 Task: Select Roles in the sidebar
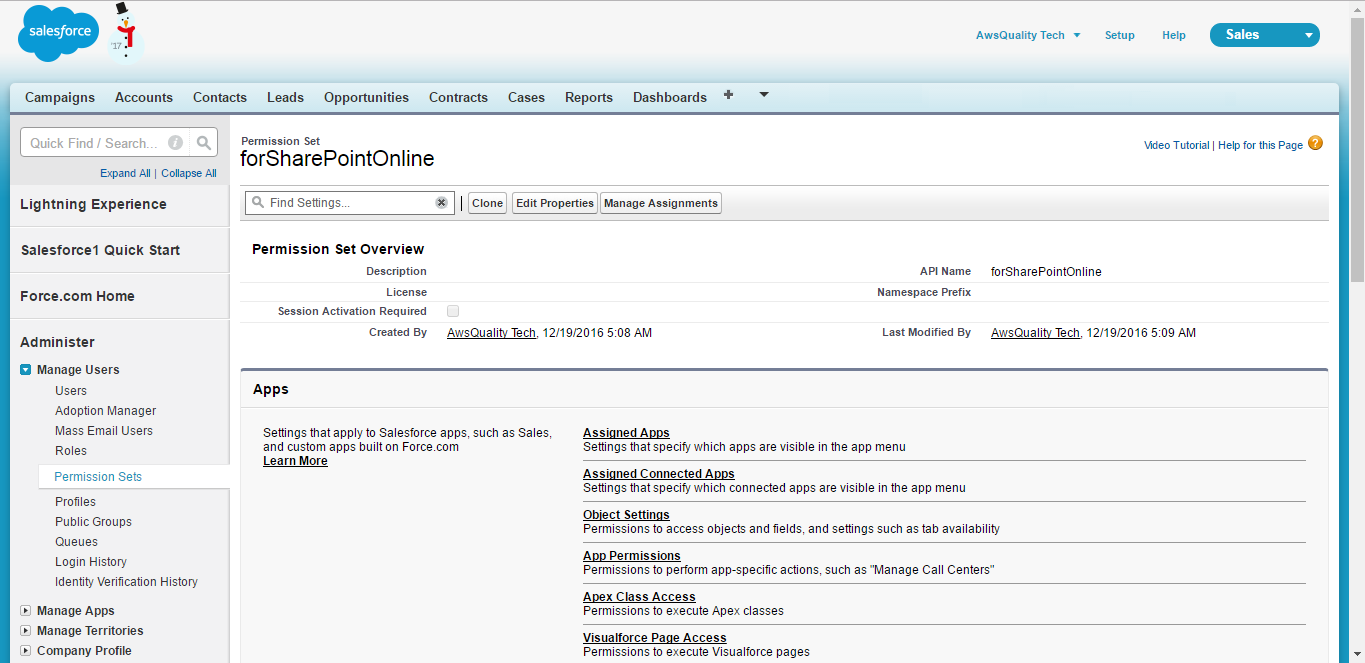click(x=71, y=451)
